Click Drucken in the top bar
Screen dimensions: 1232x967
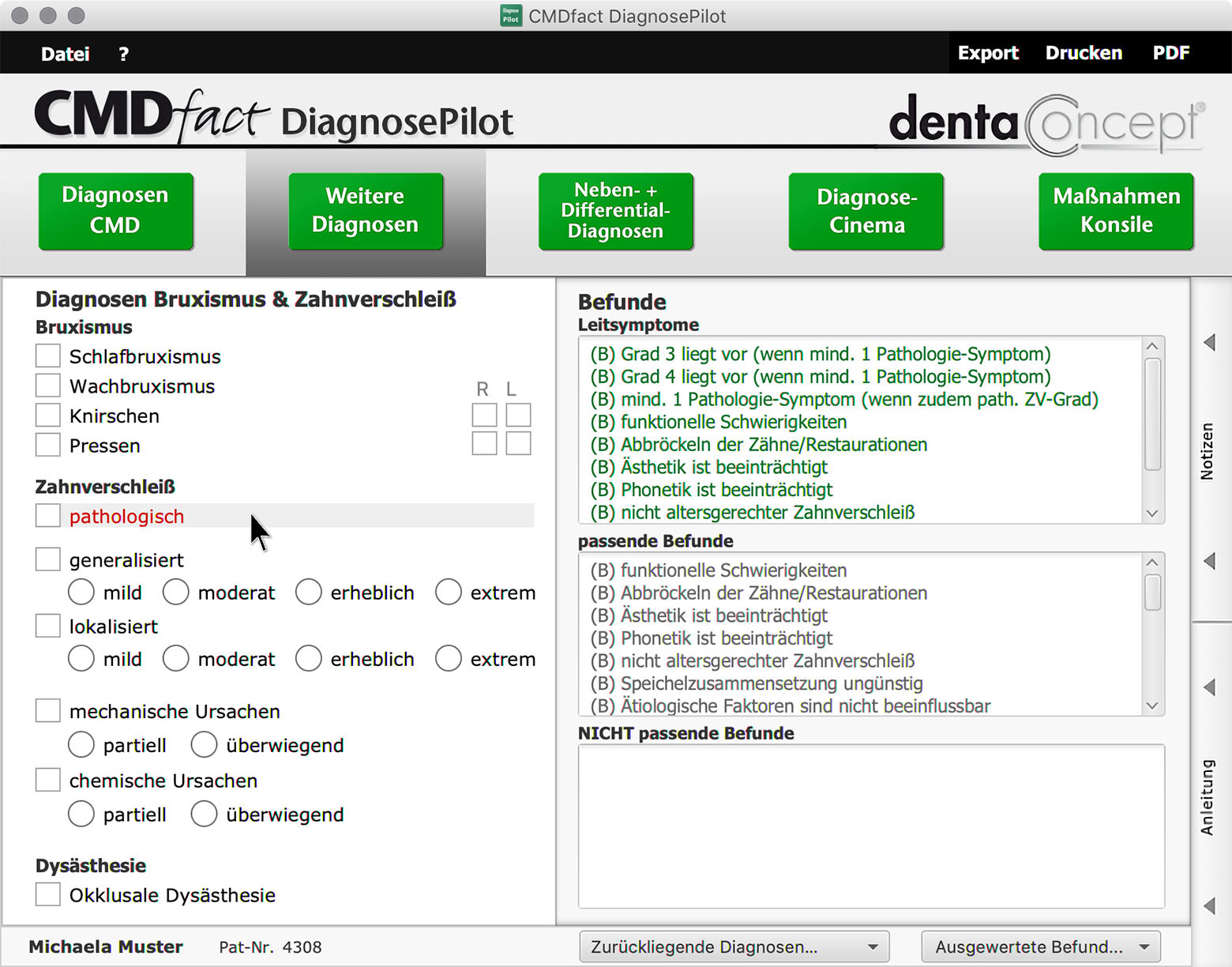point(1084,53)
